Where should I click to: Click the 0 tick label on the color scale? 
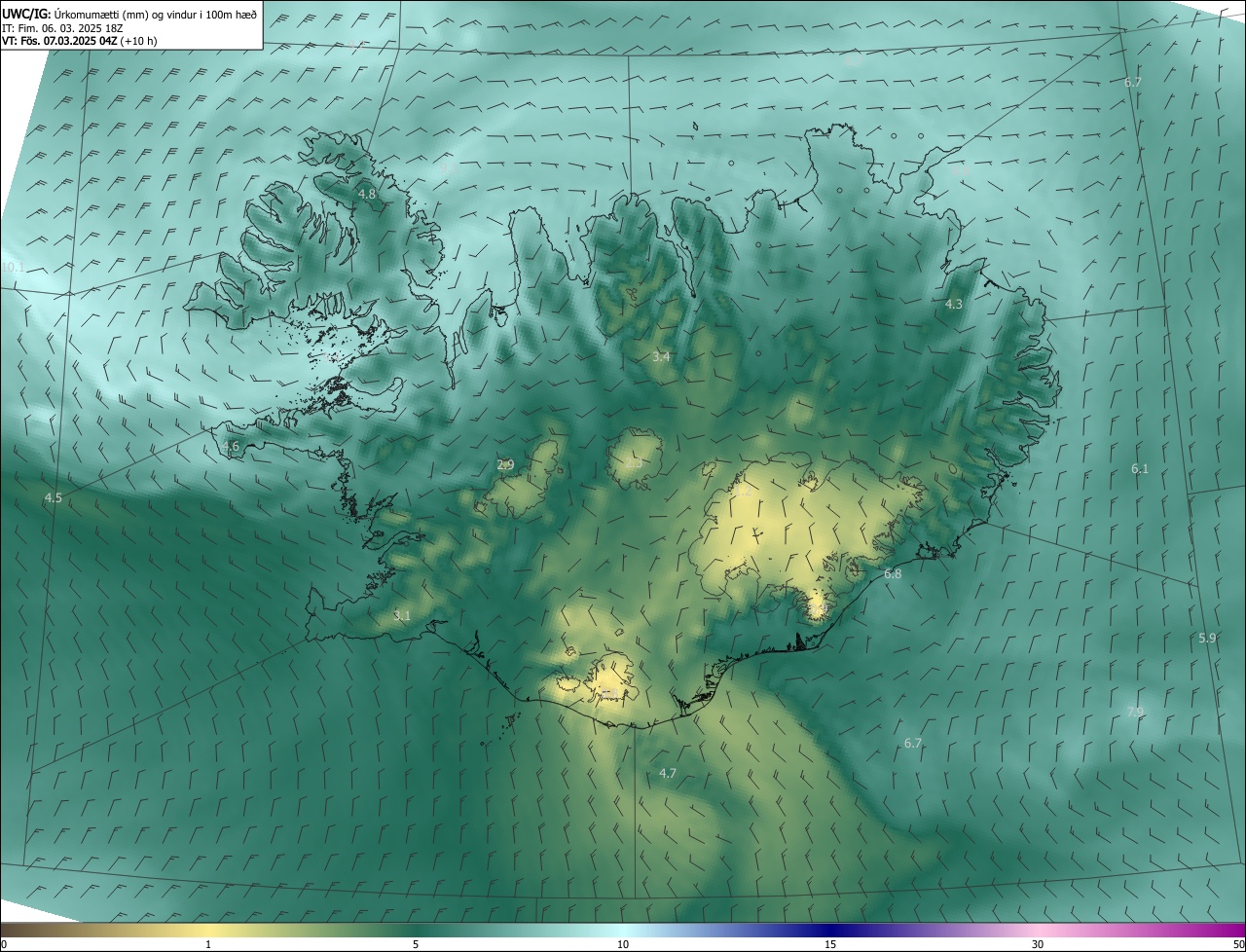click(x=4, y=944)
